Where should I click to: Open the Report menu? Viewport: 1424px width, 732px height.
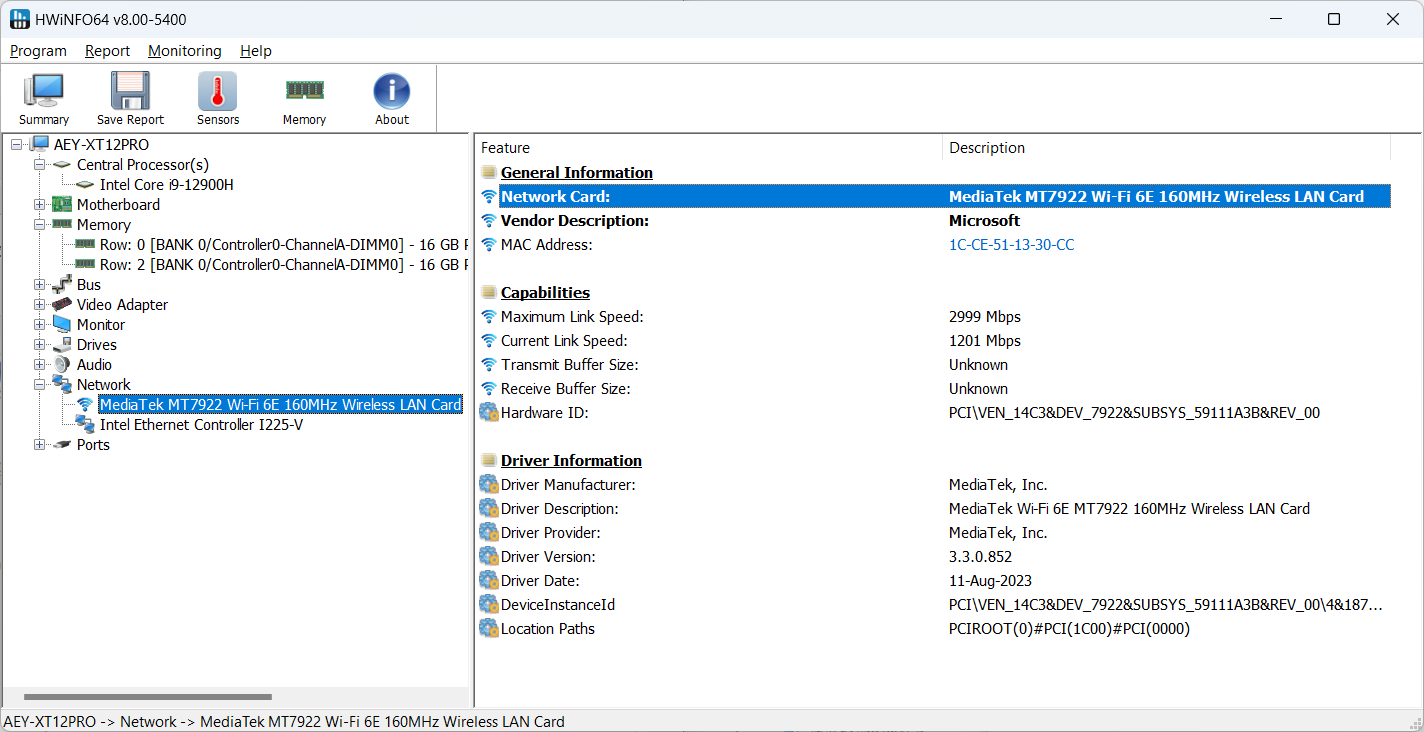[108, 51]
